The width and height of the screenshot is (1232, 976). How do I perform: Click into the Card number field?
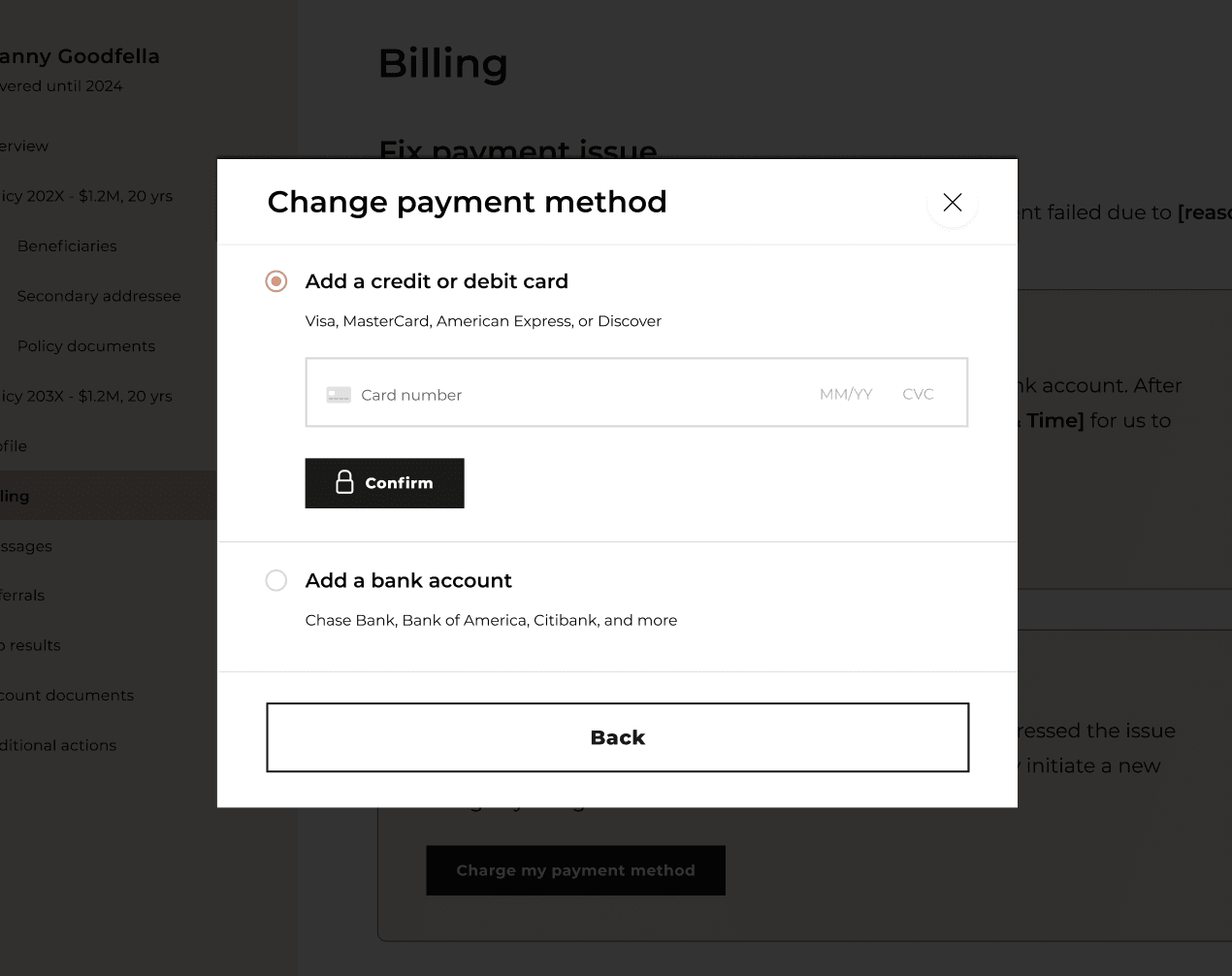tap(485, 394)
